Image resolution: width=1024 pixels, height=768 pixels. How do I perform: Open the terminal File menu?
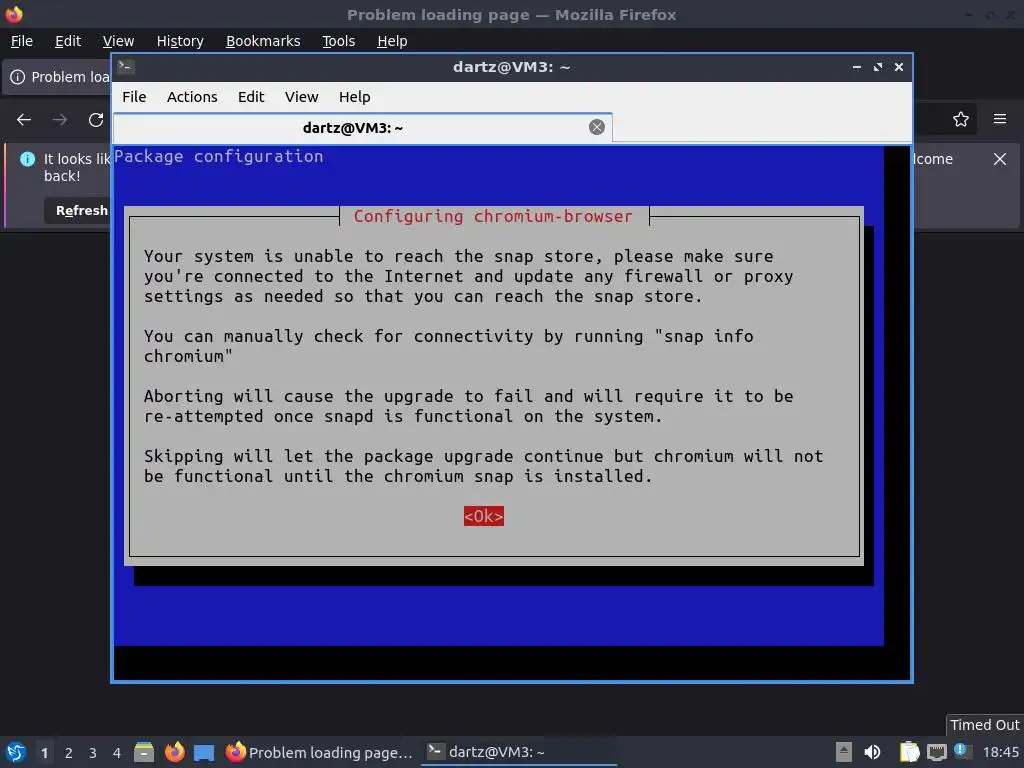pyautogui.click(x=134, y=97)
